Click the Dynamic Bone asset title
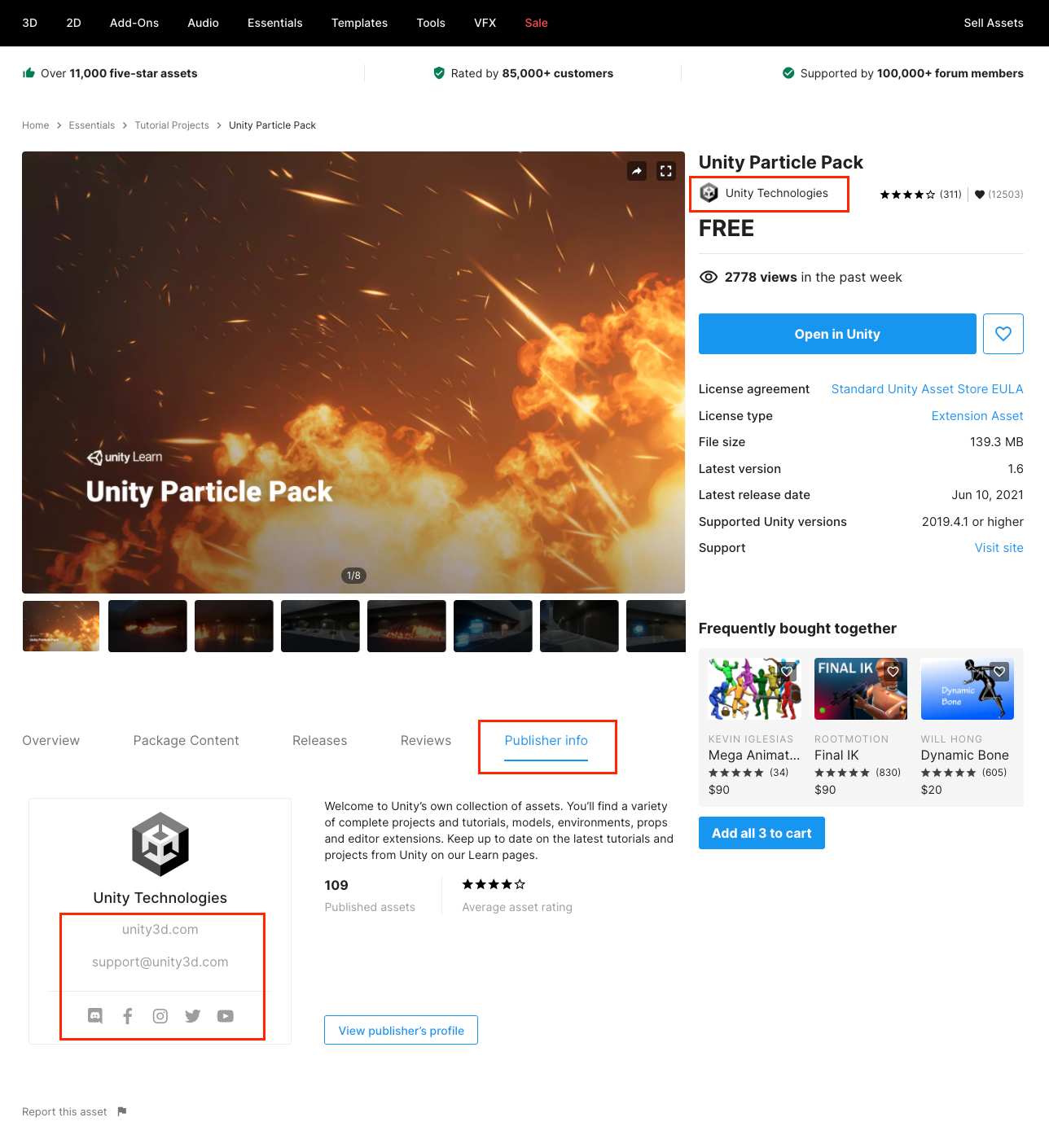Screen dimensions: 1049x1148 (965, 755)
